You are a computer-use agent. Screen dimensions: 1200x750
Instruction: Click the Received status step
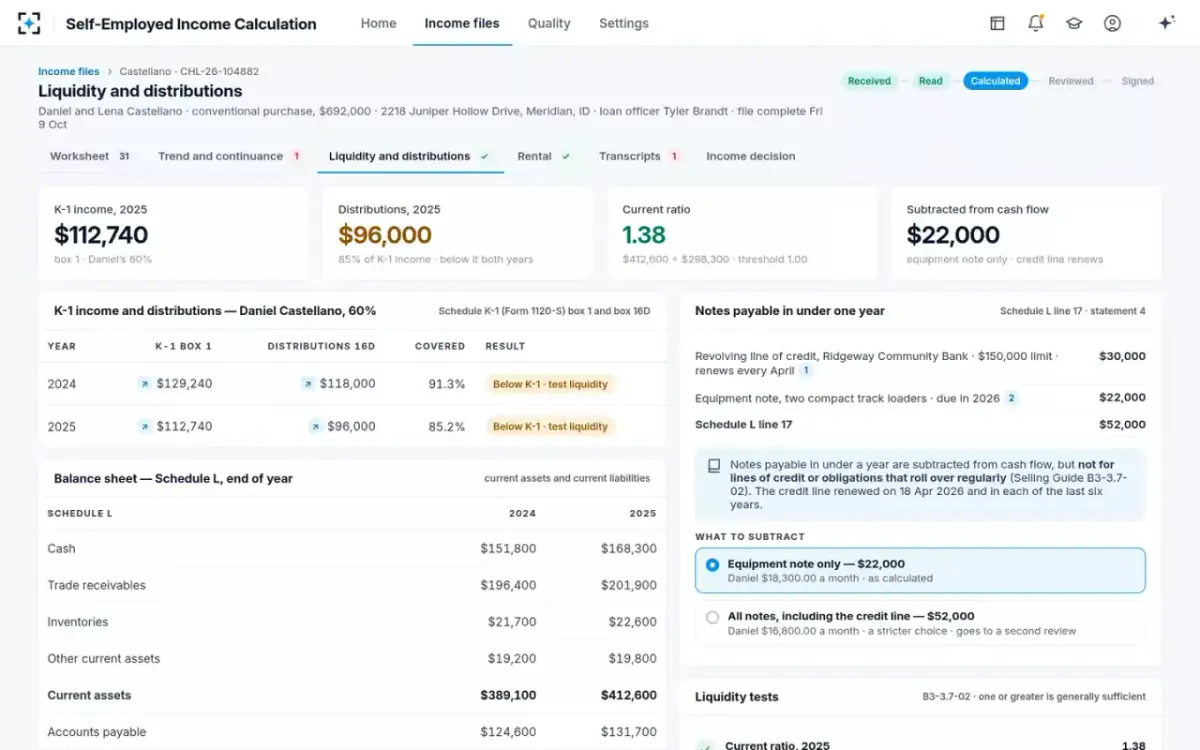coord(869,81)
